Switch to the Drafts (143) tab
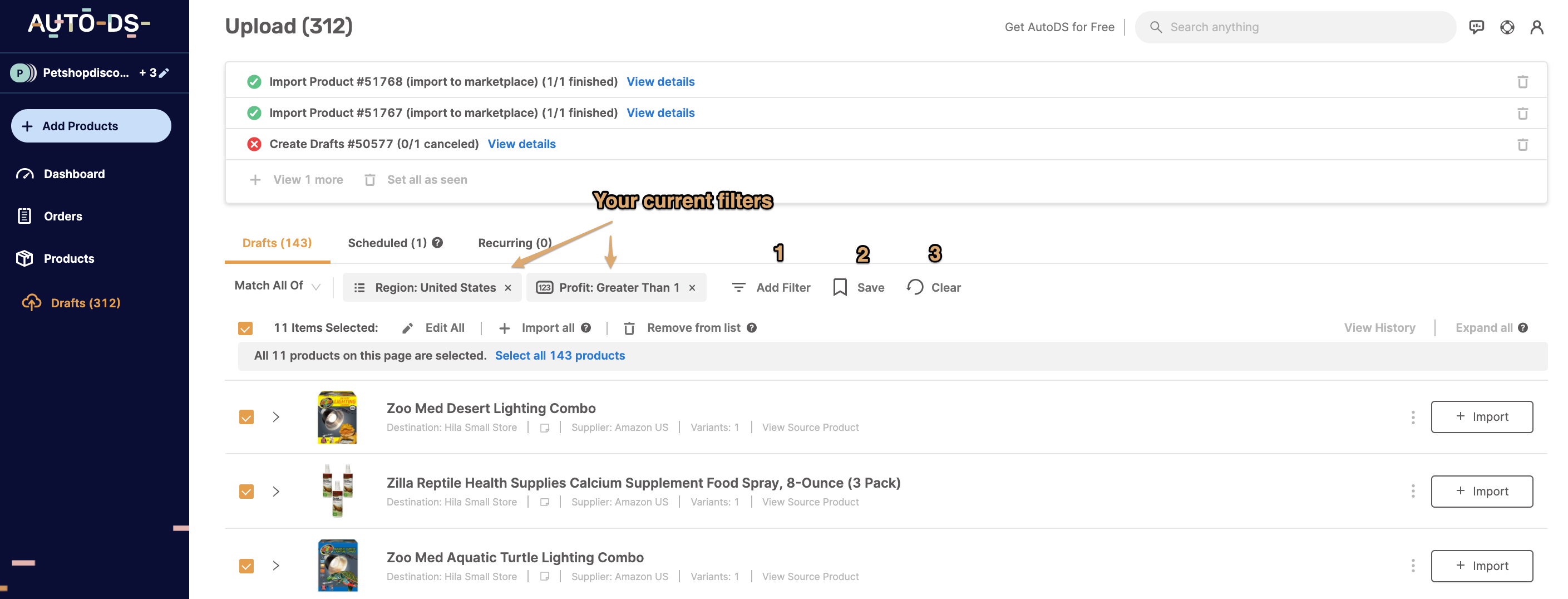1568x599 pixels. pyautogui.click(x=277, y=243)
